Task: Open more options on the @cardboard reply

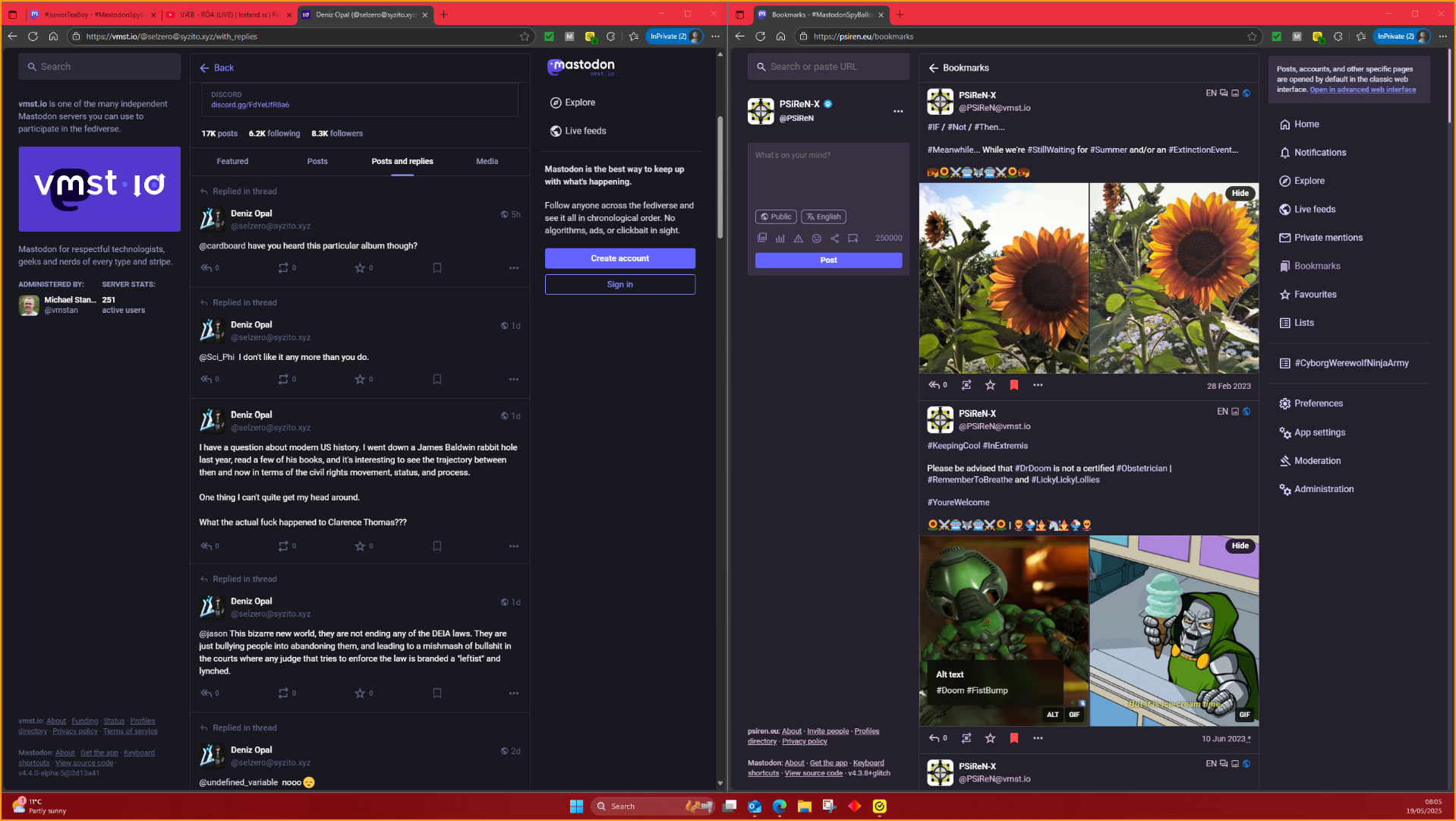Action: click(514, 268)
